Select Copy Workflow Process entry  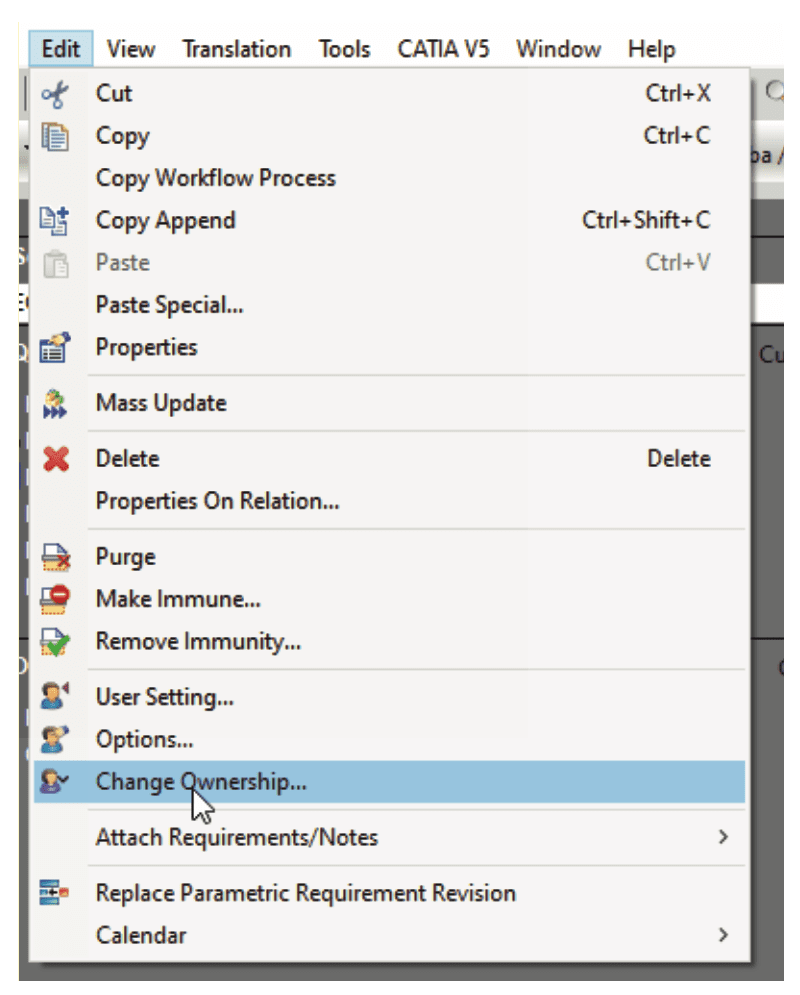tap(389, 178)
